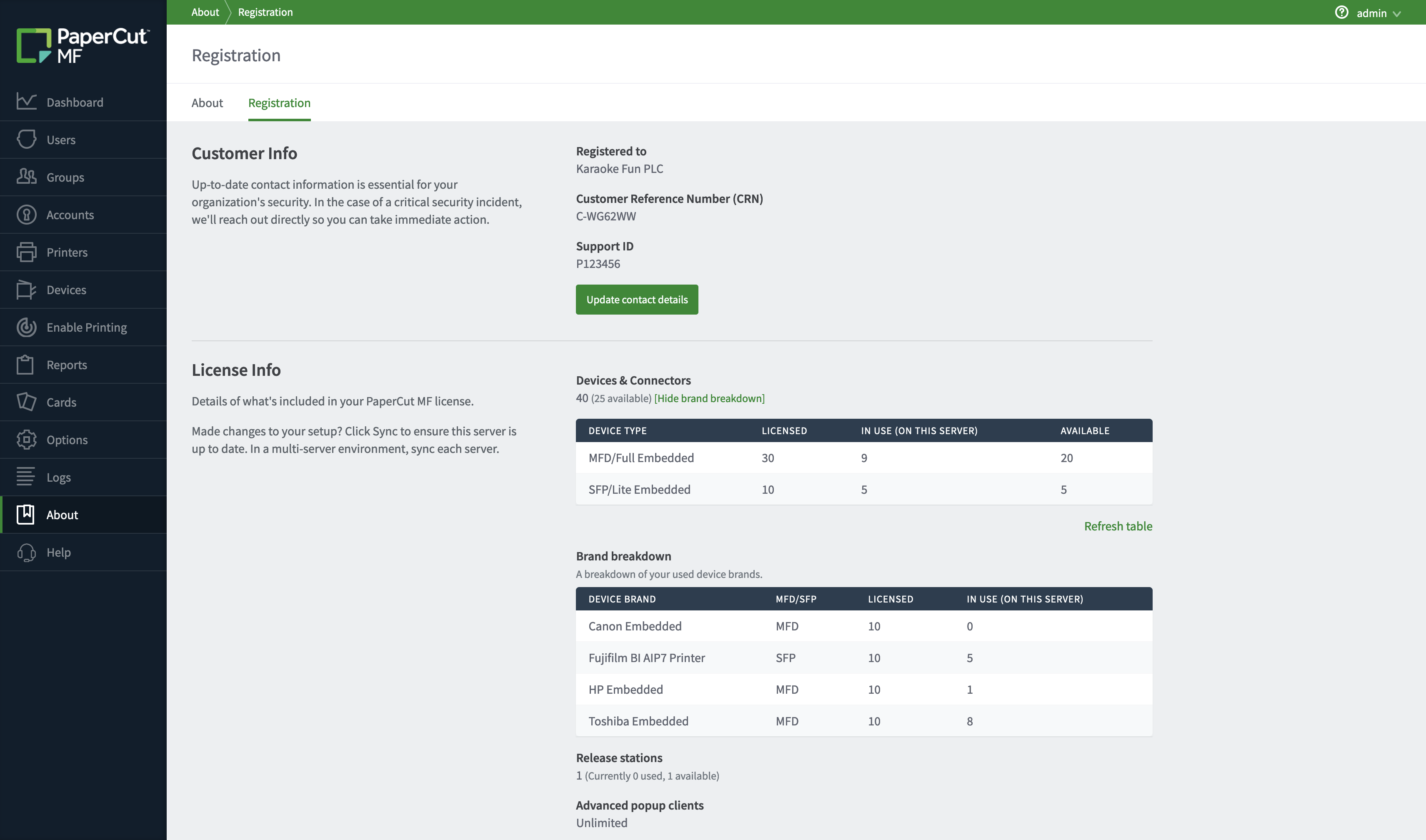Open the Users section
The image size is (1426, 840).
(83, 139)
